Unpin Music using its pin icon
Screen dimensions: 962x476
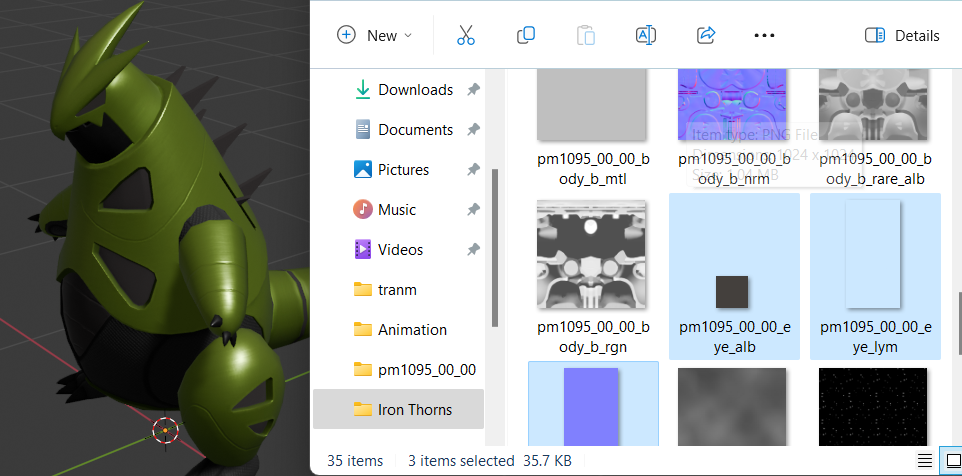click(473, 210)
